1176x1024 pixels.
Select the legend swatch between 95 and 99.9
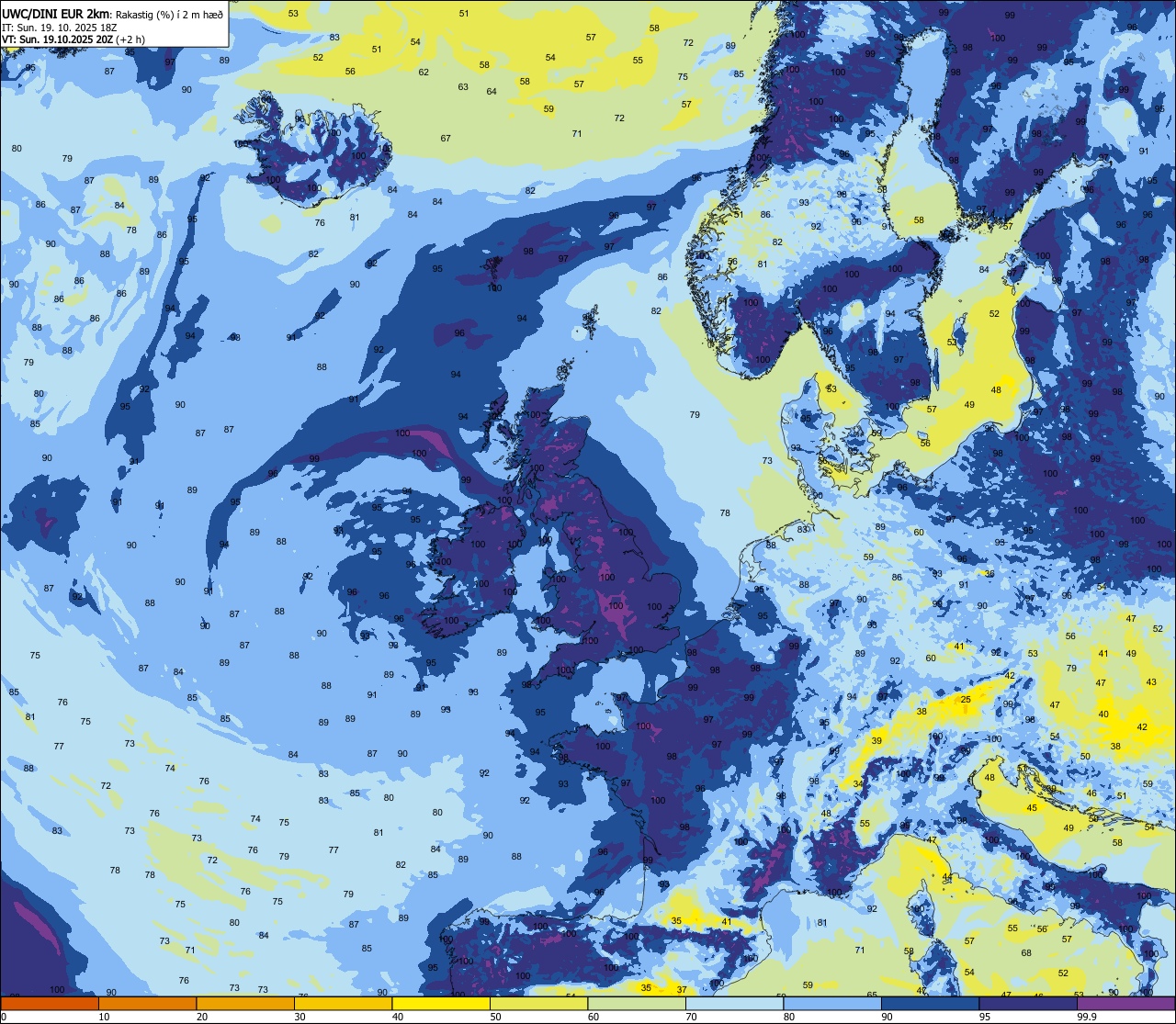click(x=1028, y=1003)
